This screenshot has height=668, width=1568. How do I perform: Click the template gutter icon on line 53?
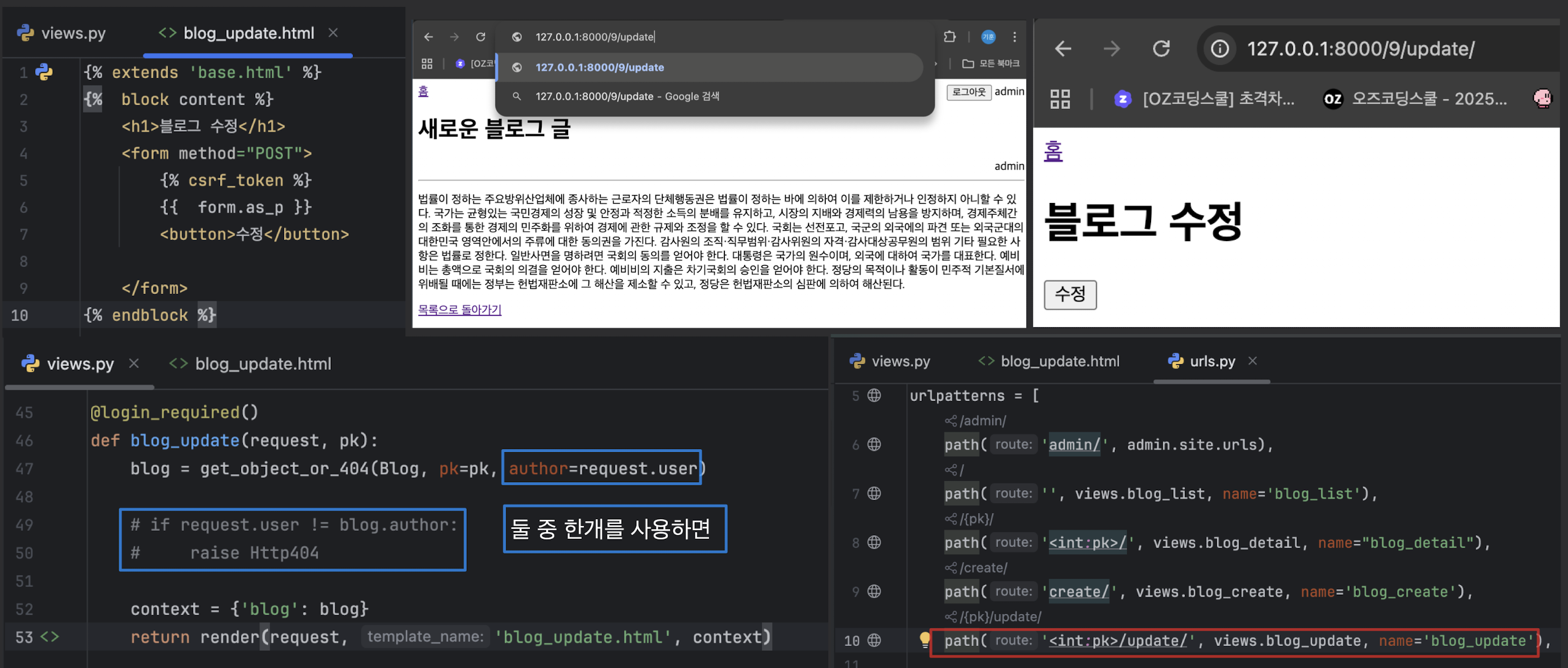(x=49, y=637)
